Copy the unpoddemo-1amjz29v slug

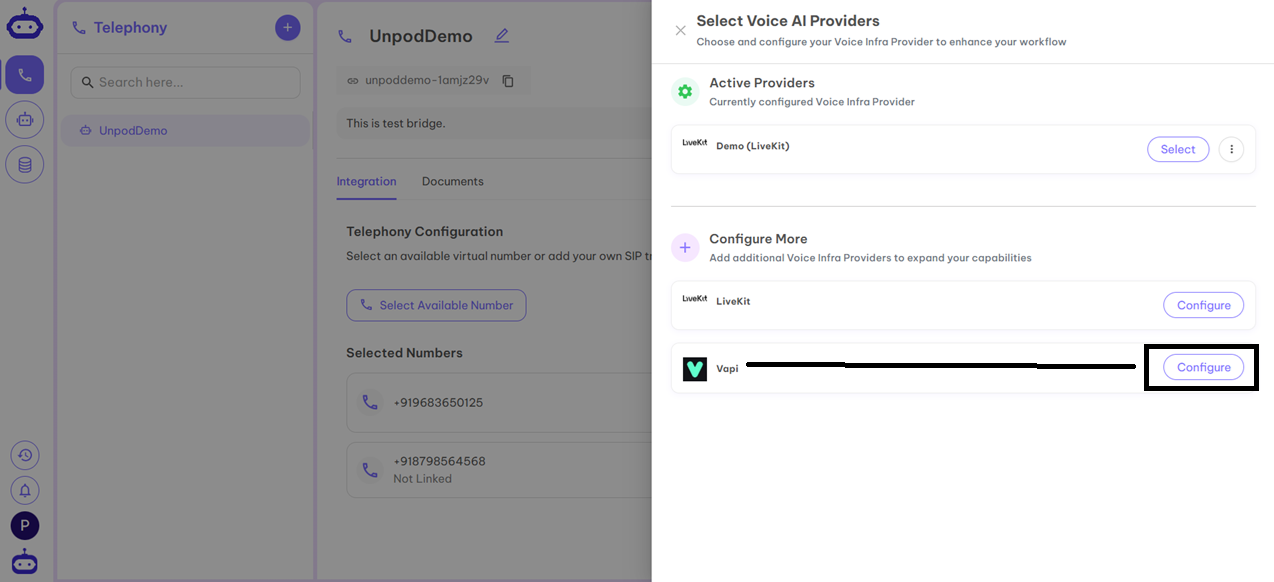coord(508,81)
